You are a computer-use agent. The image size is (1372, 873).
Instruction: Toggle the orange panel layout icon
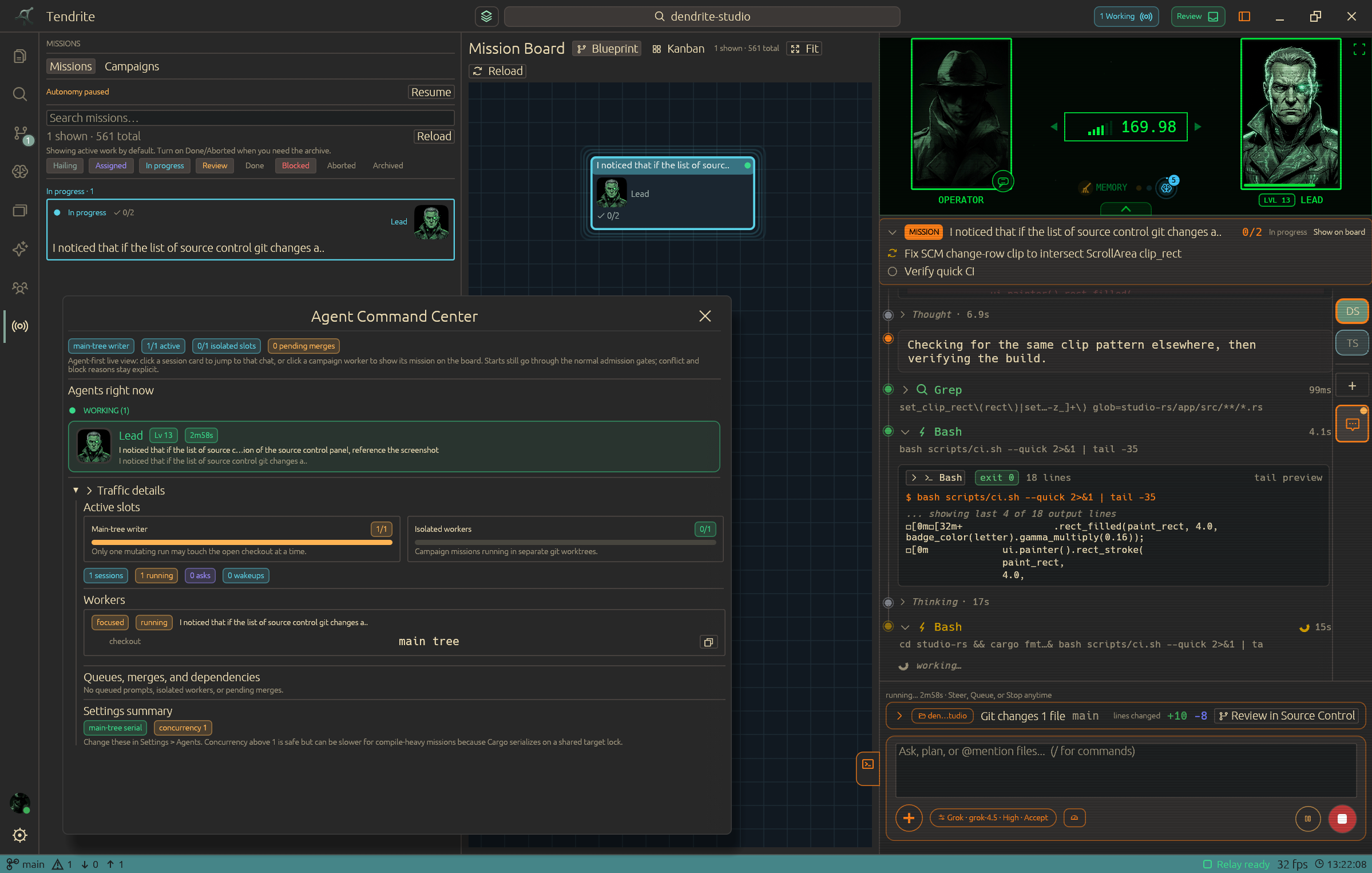pos(1244,17)
